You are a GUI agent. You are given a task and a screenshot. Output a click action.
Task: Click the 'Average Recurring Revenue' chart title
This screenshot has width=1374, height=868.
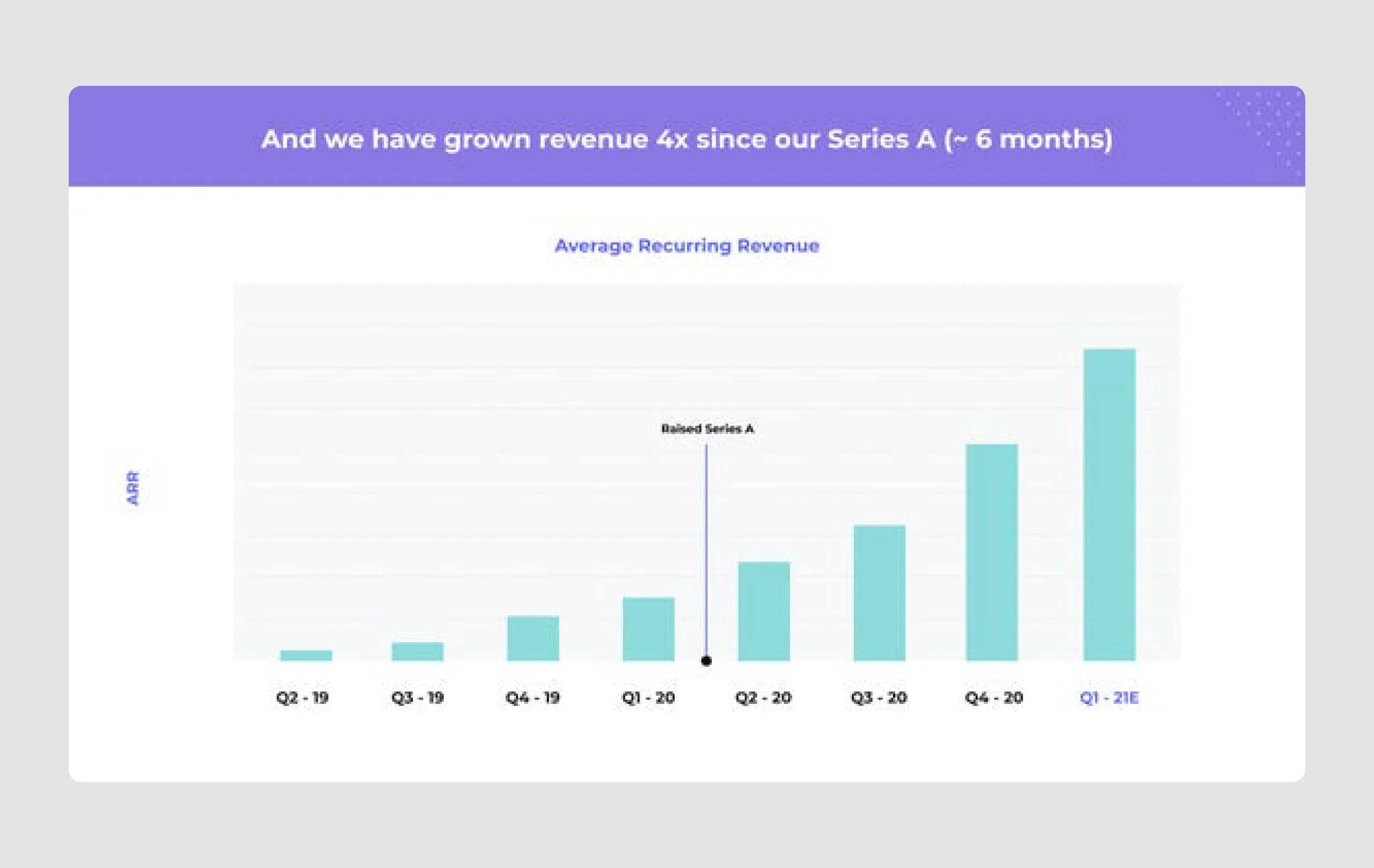pyautogui.click(x=686, y=246)
